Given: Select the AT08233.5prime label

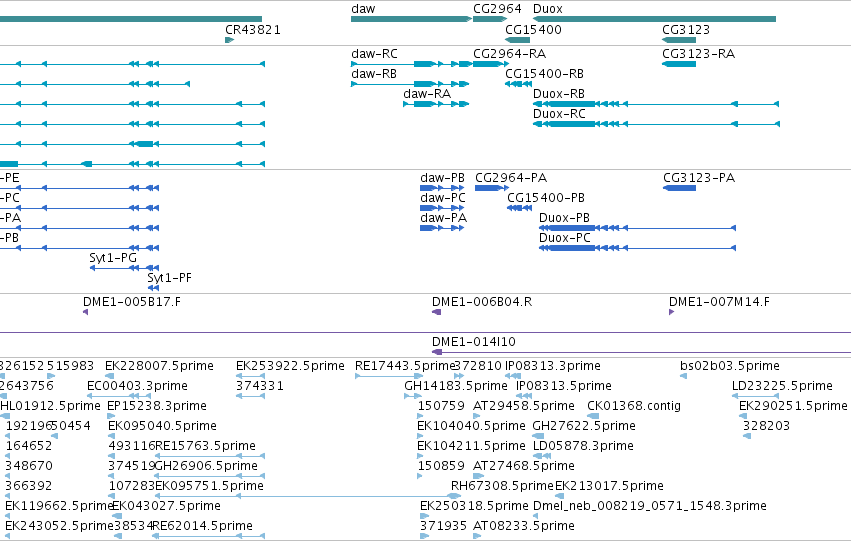Looking at the screenshot, I should pyautogui.click(x=524, y=526).
